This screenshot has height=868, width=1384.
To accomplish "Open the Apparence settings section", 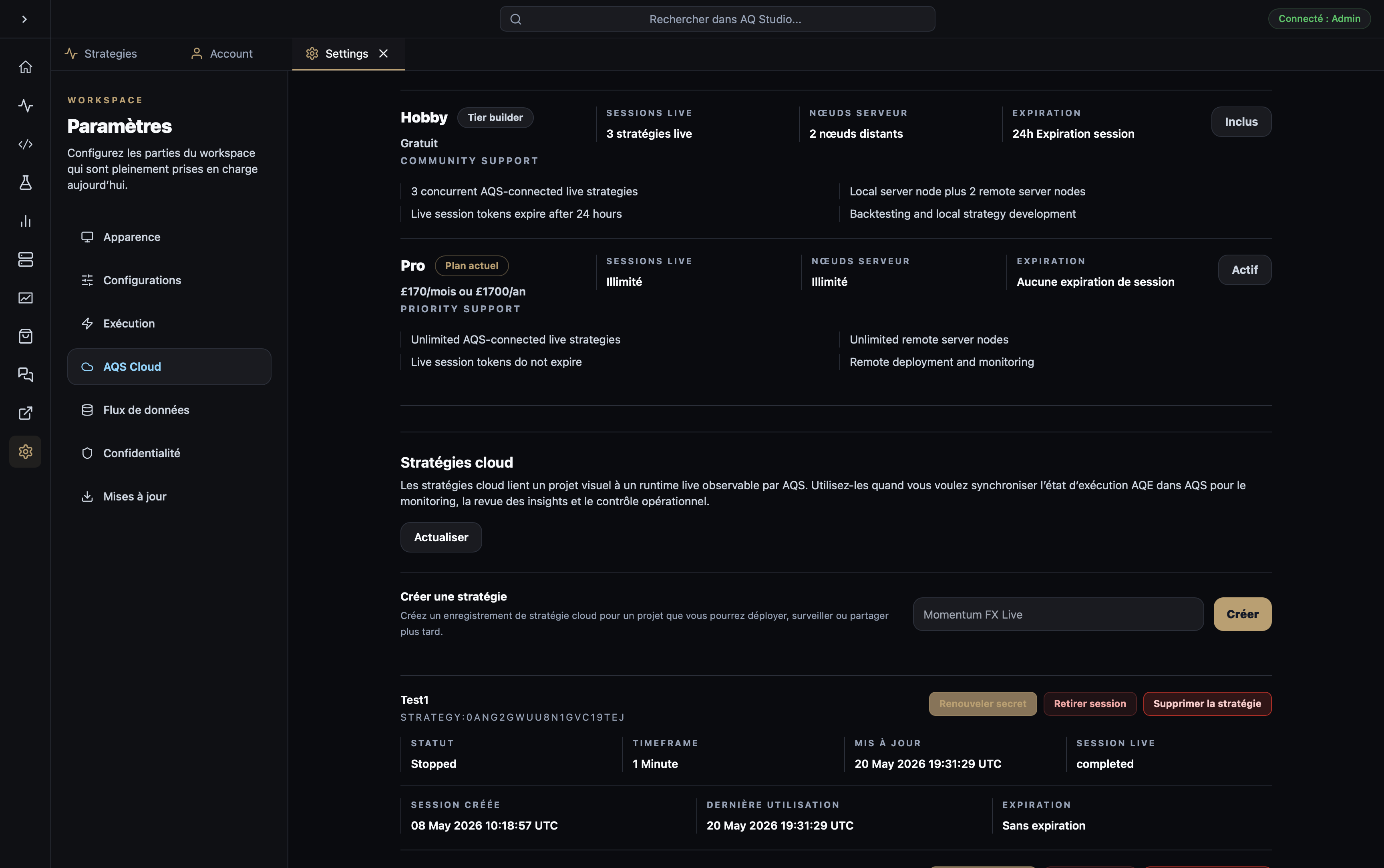I will (169, 237).
